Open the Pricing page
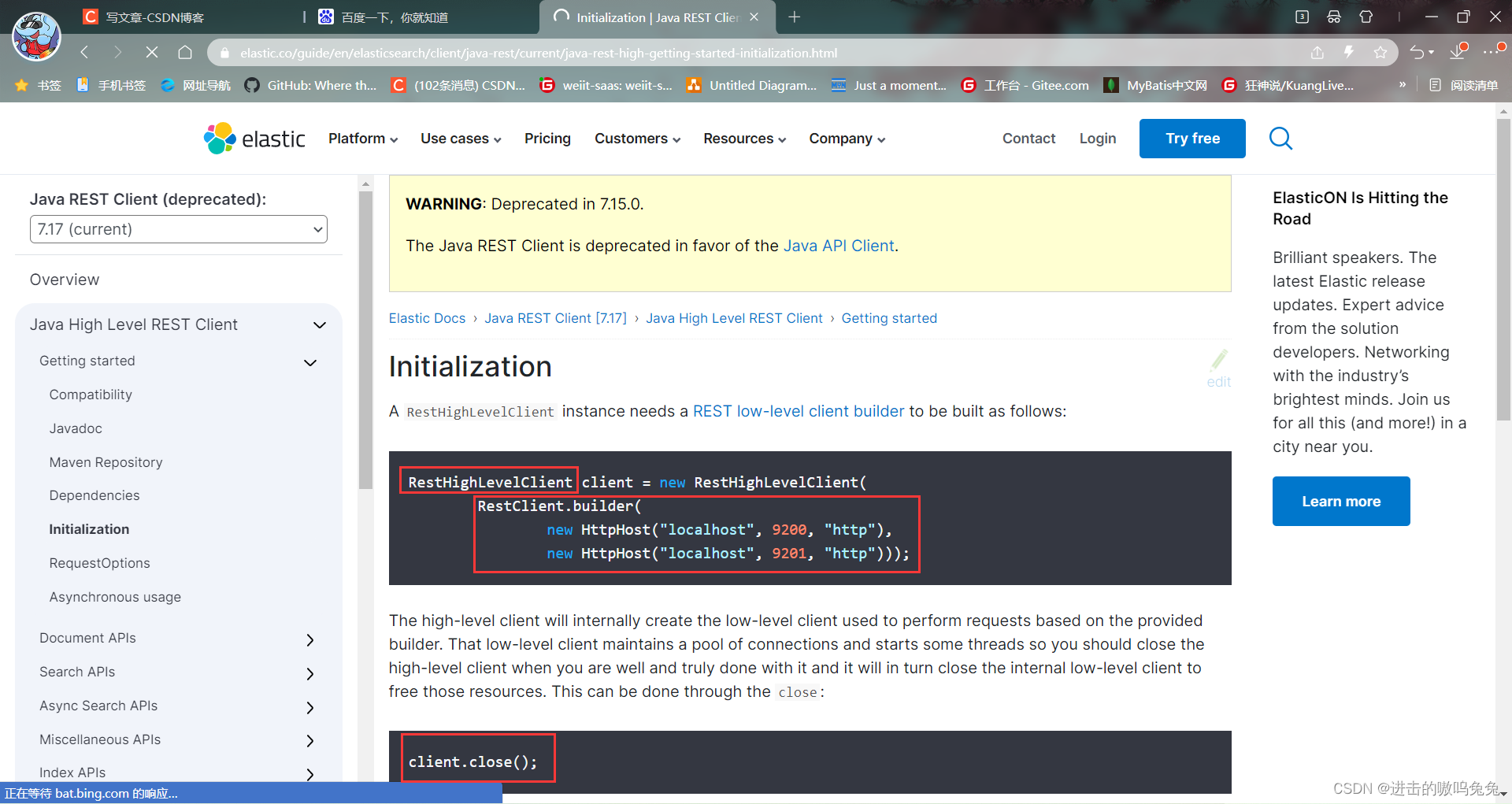This screenshot has height=804, width=1512. coord(547,139)
